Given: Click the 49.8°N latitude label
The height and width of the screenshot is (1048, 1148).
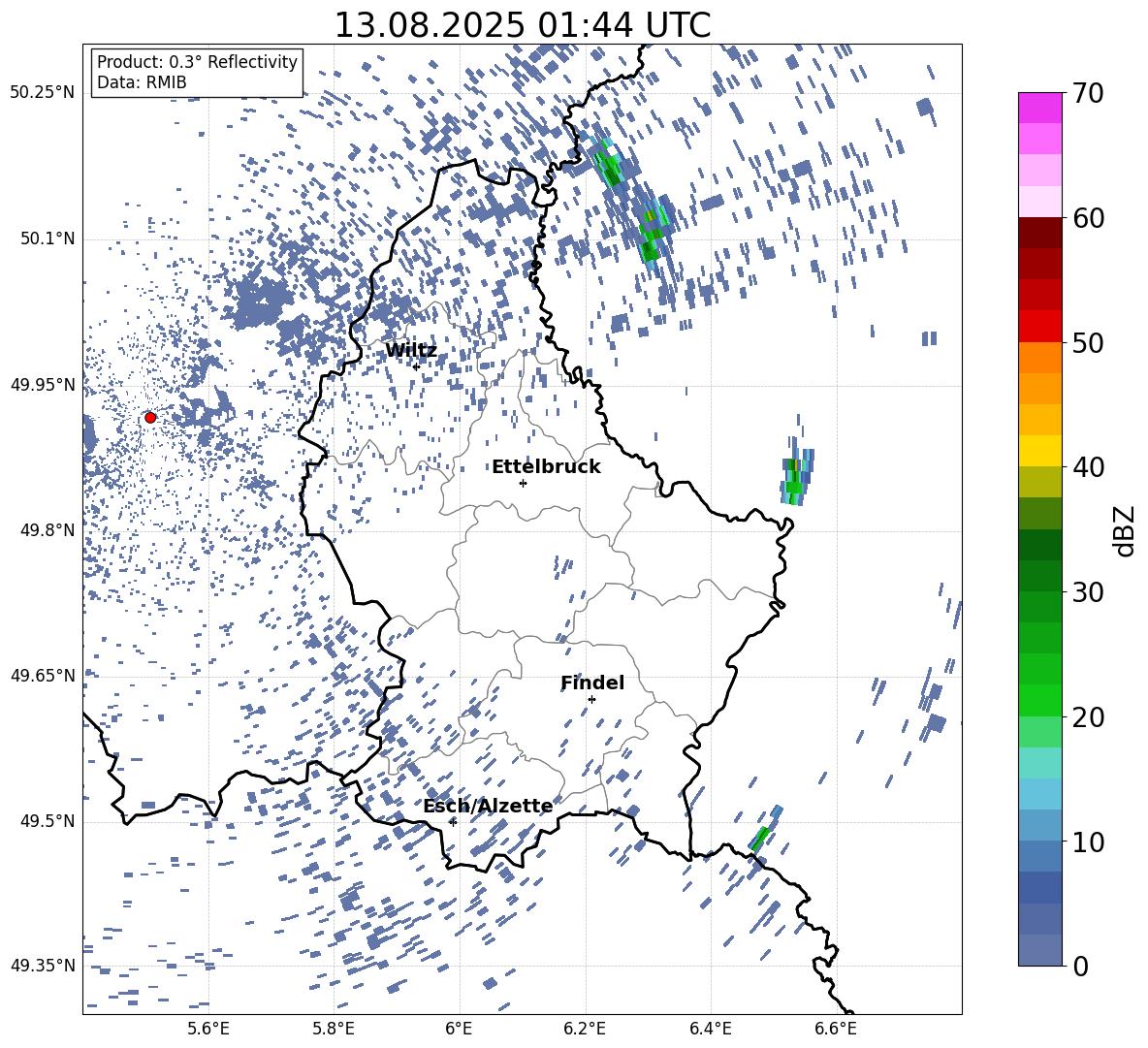Looking at the screenshot, I should [x=47, y=530].
